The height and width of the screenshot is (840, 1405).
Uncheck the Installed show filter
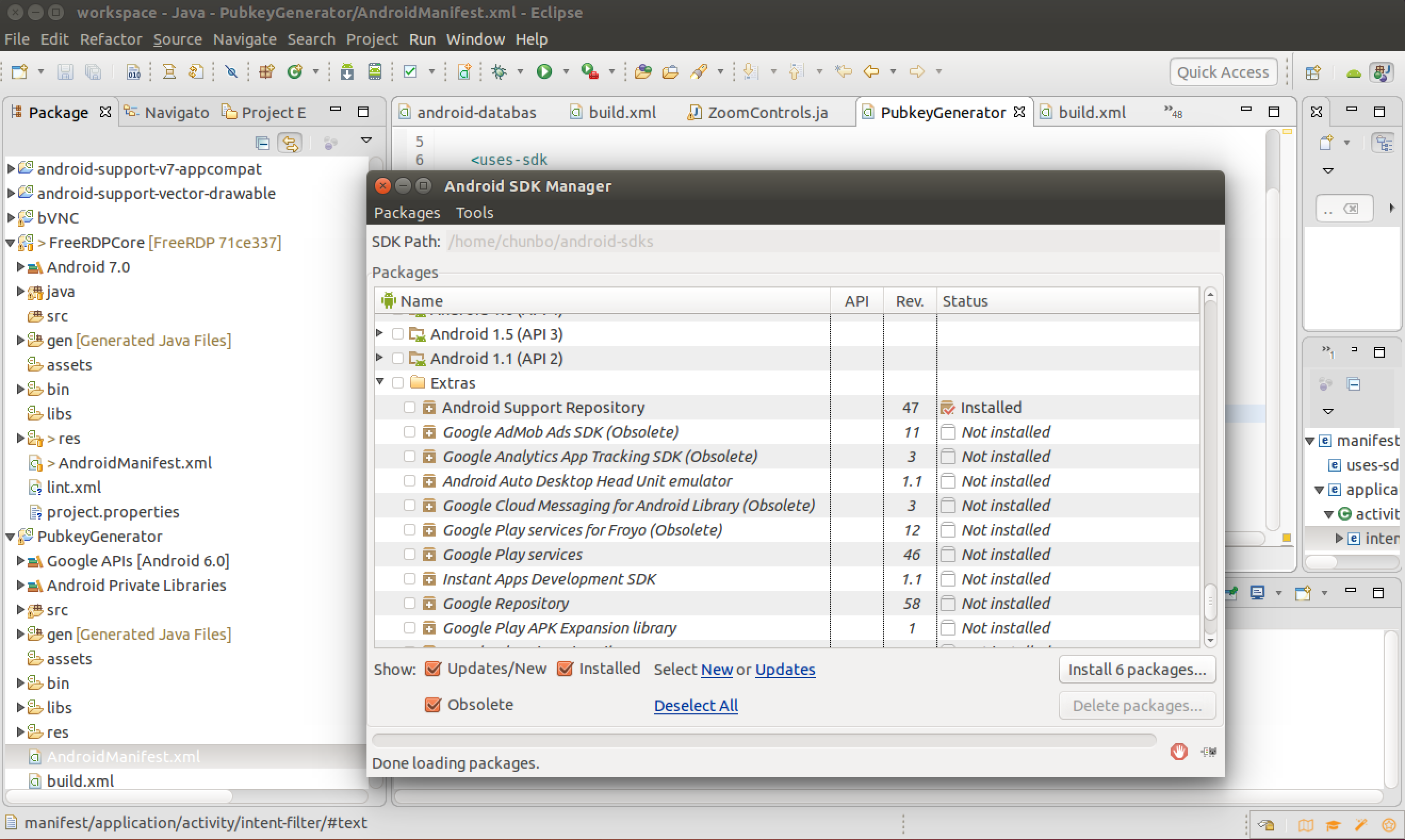click(x=566, y=669)
